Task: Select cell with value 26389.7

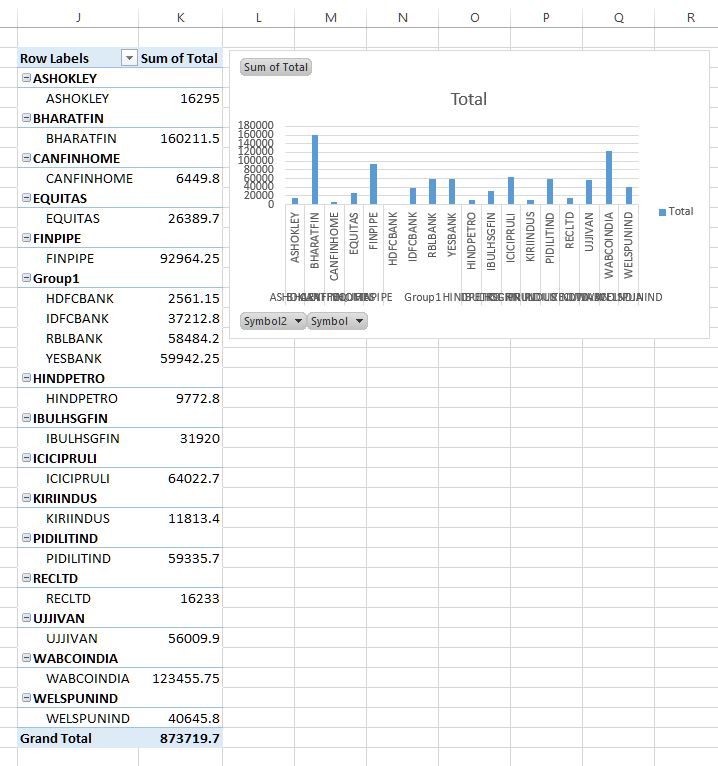Action: click(180, 218)
